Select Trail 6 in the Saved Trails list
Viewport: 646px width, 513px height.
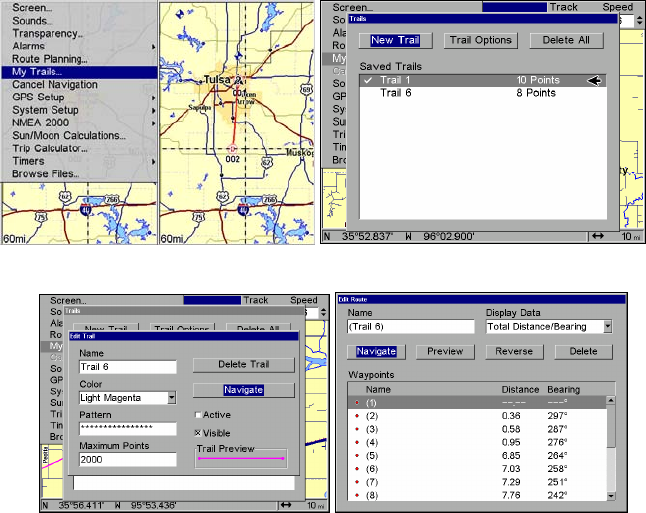(x=398, y=93)
